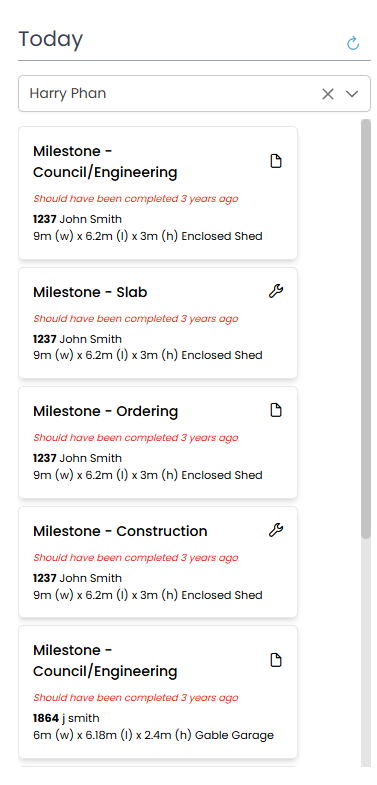Screen dimensions: 377x785
Task: Click wrench icon on Milestone - Construction card
Action: pos(276,530)
